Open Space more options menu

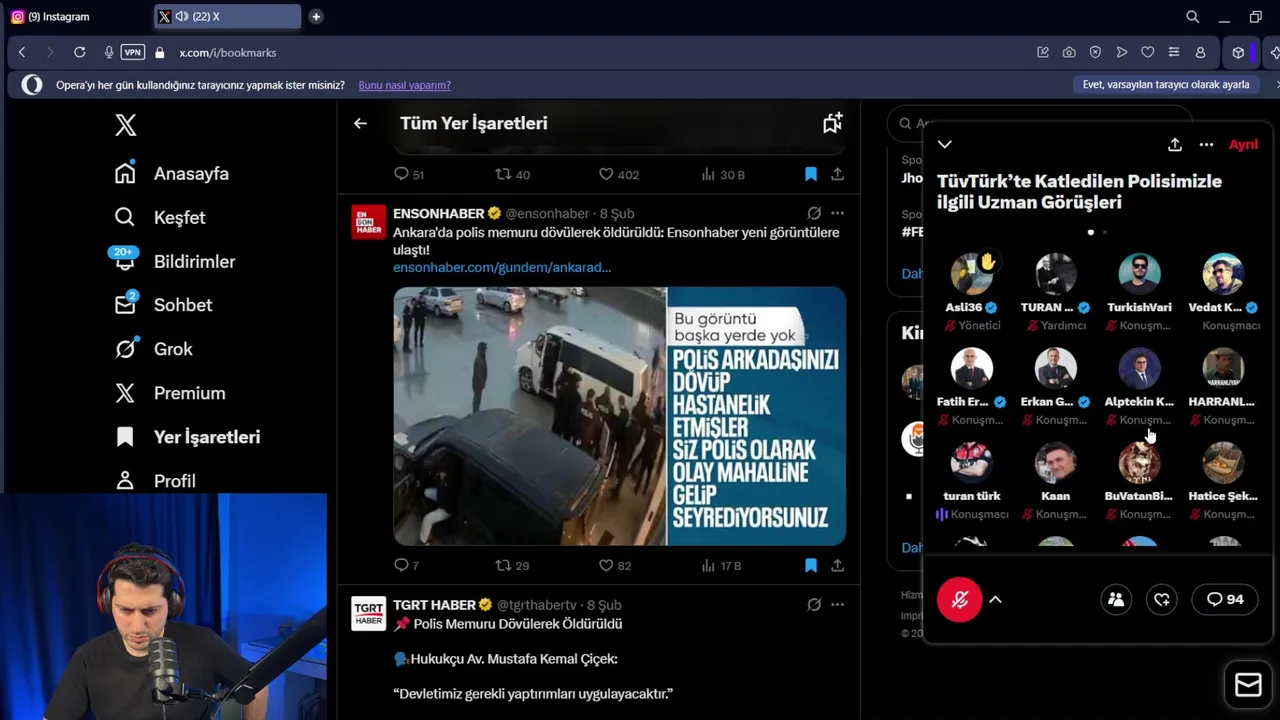1206,144
